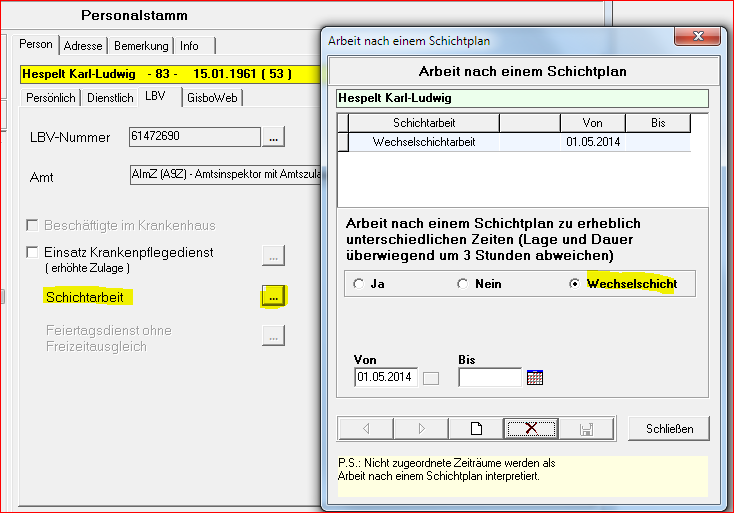Viewport: 734px width, 513px height.
Task: Switch to the Adresse tab
Action: [84, 46]
